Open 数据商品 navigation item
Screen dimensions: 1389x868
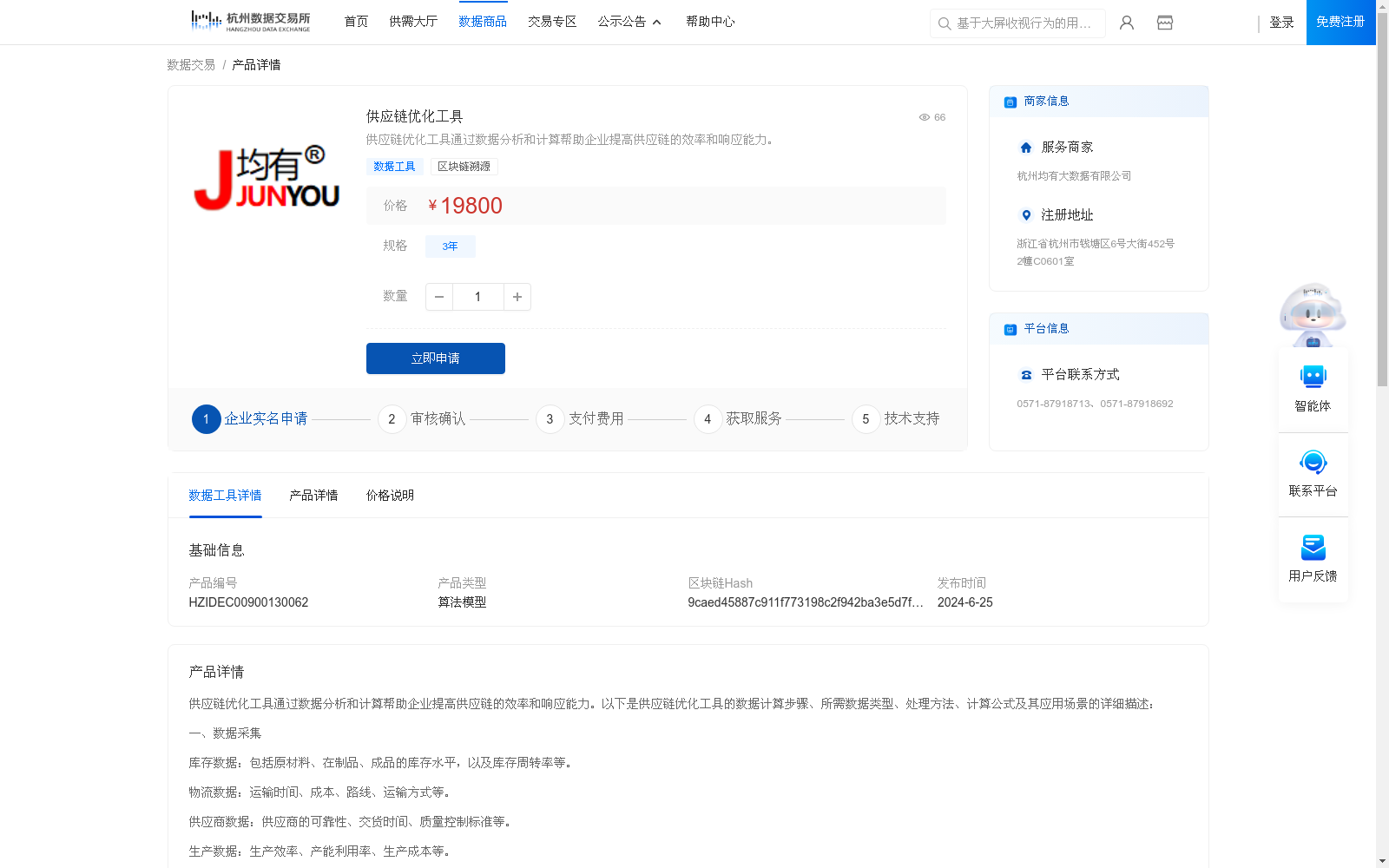[483, 22]
